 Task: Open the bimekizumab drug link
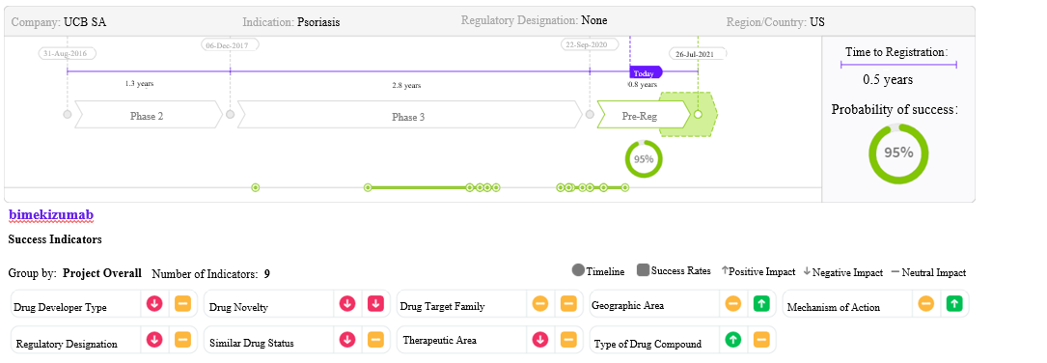(51, 215)
